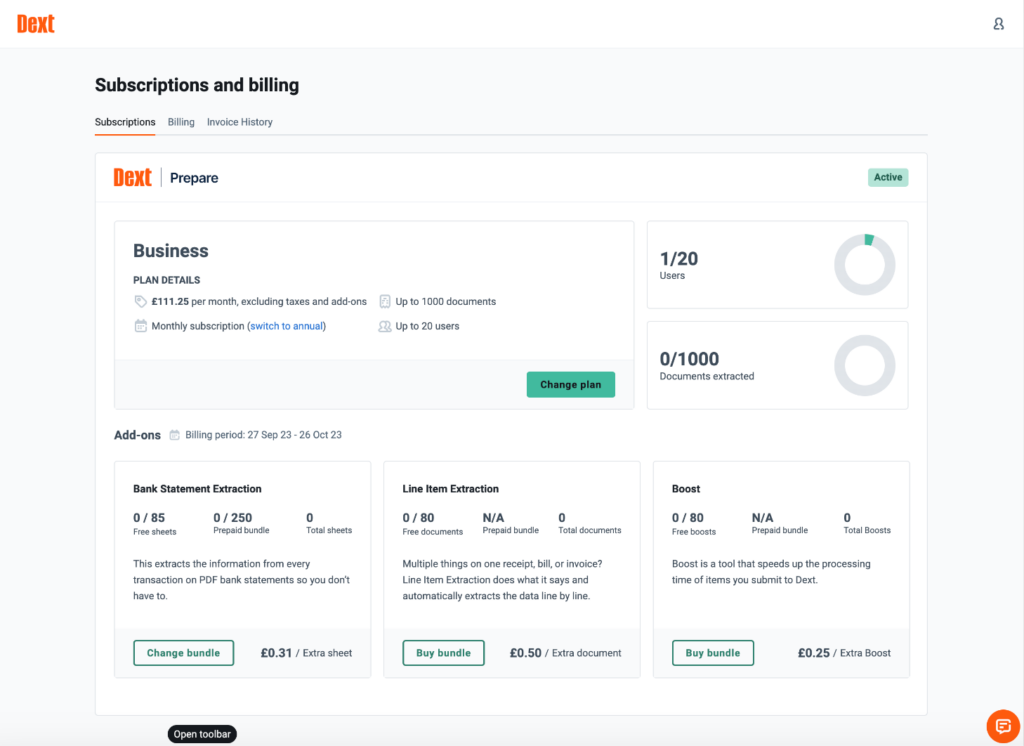1024x746 pixels.
Task: Click the Users usage donut chart
Action: click(865, 265)
